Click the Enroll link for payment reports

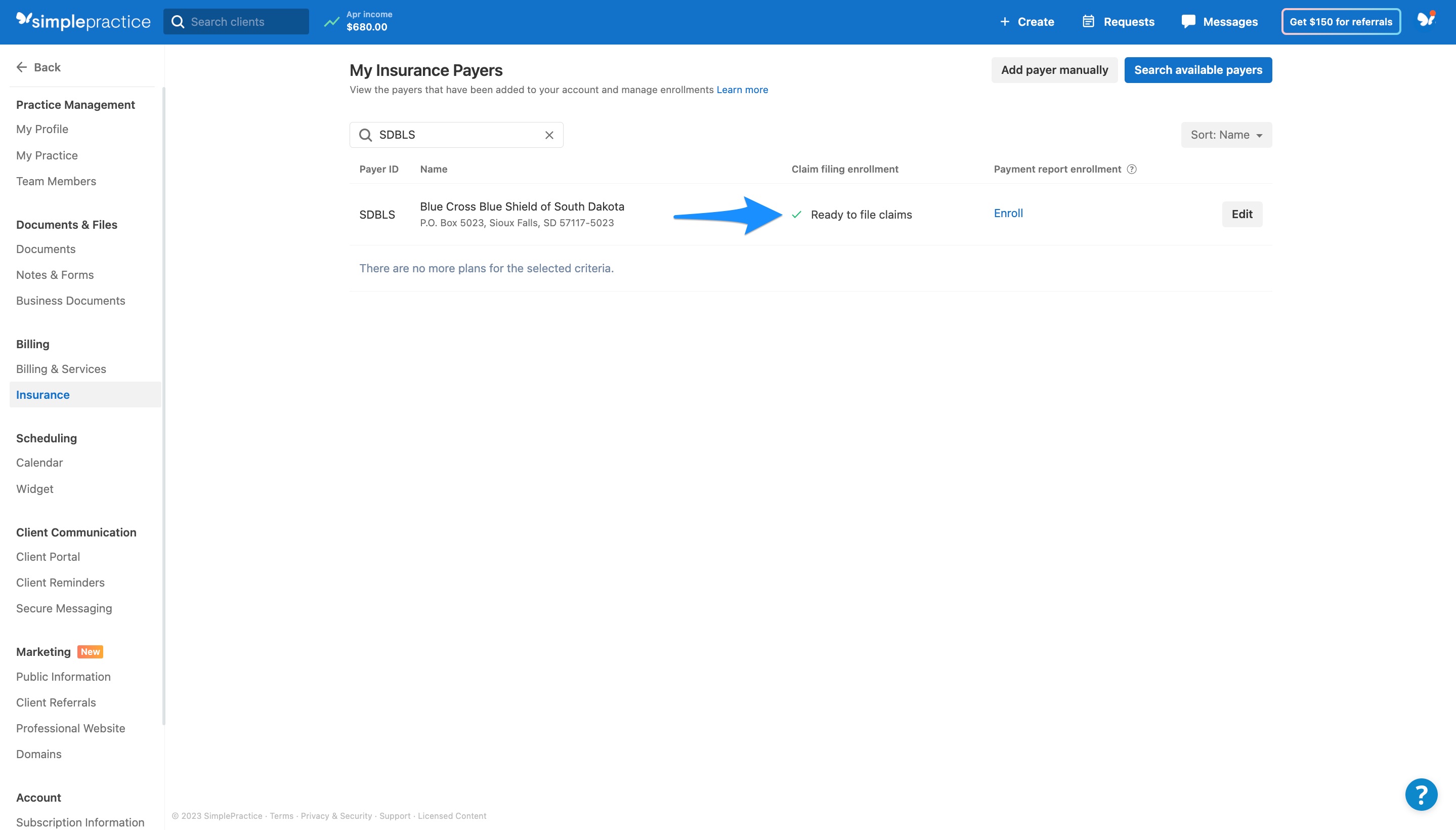(x=1008, y=213)
